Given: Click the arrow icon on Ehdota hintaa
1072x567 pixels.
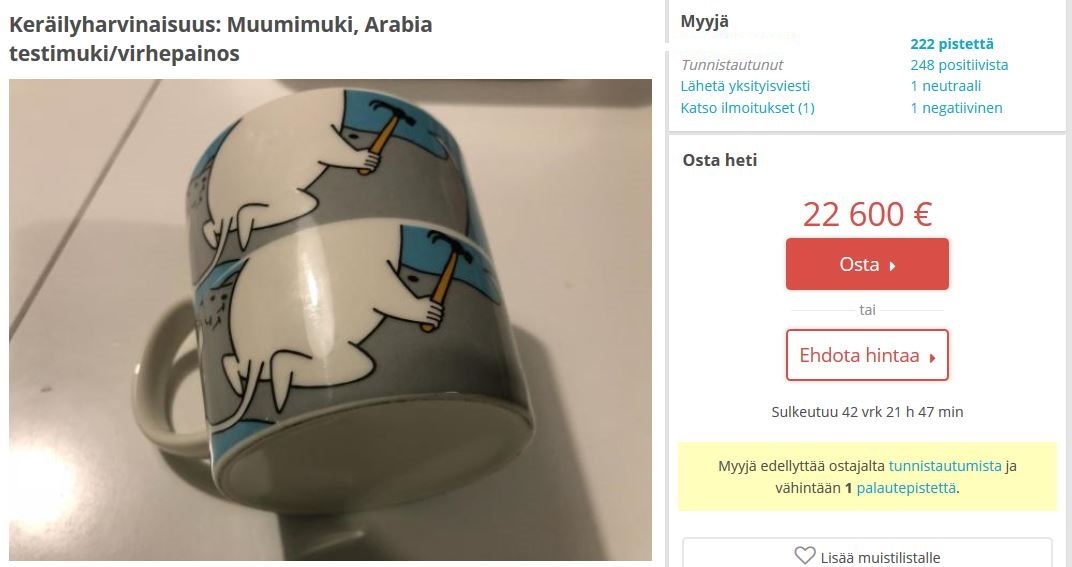Looking at the screenshot, I should [932, 357].
